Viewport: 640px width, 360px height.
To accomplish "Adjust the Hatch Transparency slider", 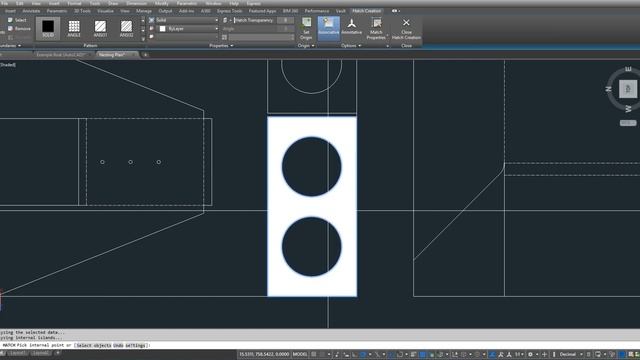I will 254,20.
